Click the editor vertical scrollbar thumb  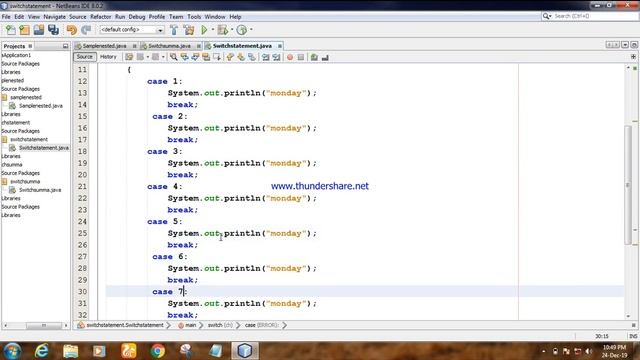[628, 184]
